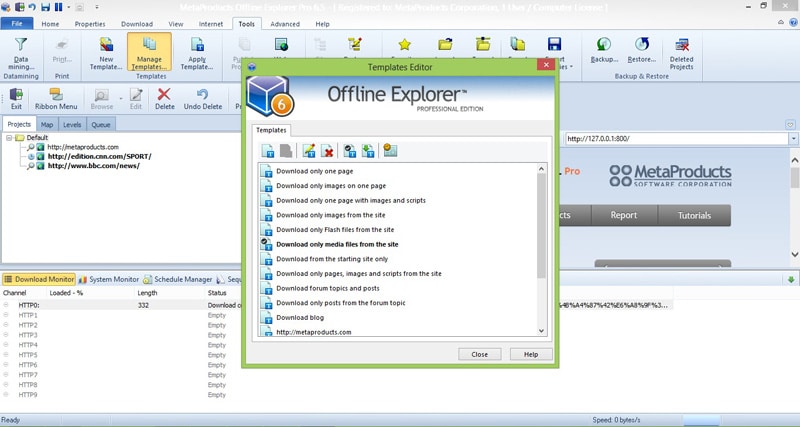Image resolution: width=800 pixels, height=427 pixels.
Task: Click the Close button in Templates Editor
Action: point(479,354)
